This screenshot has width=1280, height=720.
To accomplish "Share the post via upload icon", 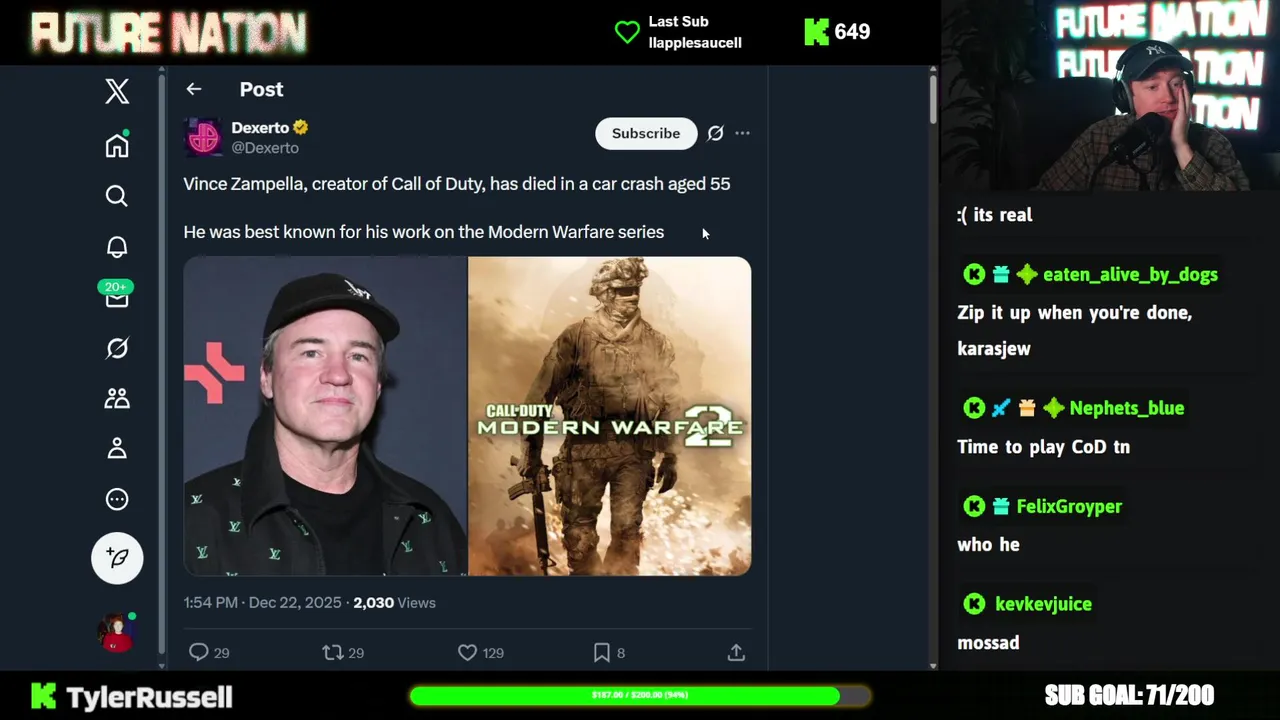I will tap(736, 652).
